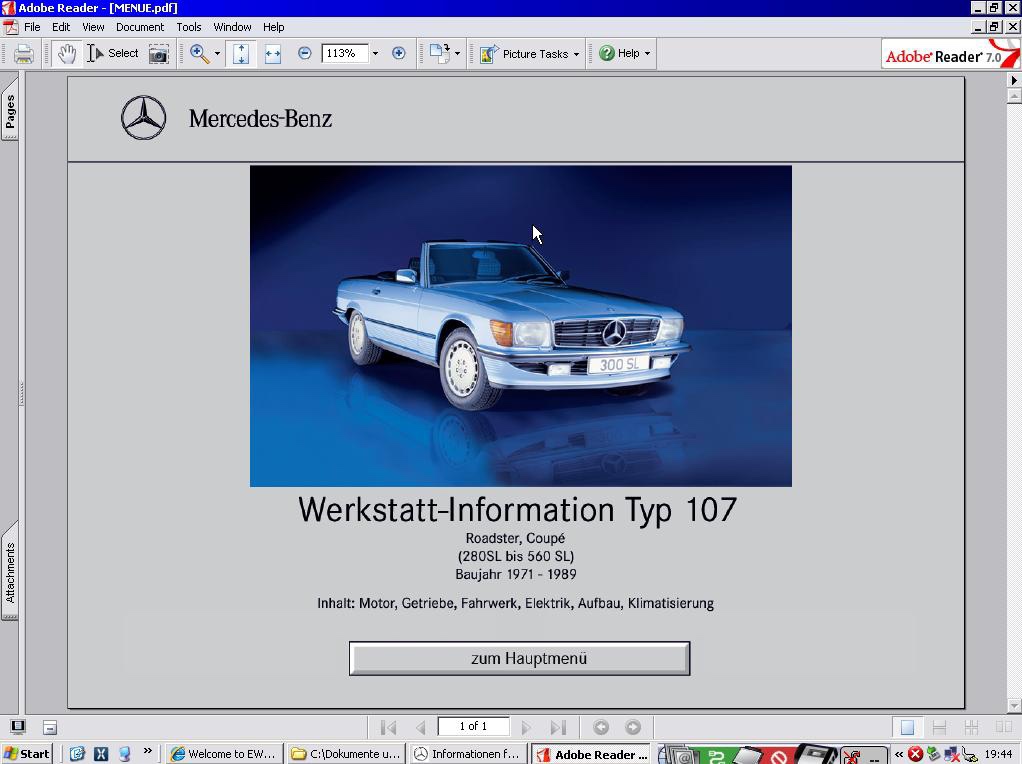Image resolution: width=1022 pixels, height=764 pixels.
Task: Select Facing pages layout
Action: [1003, 727]
